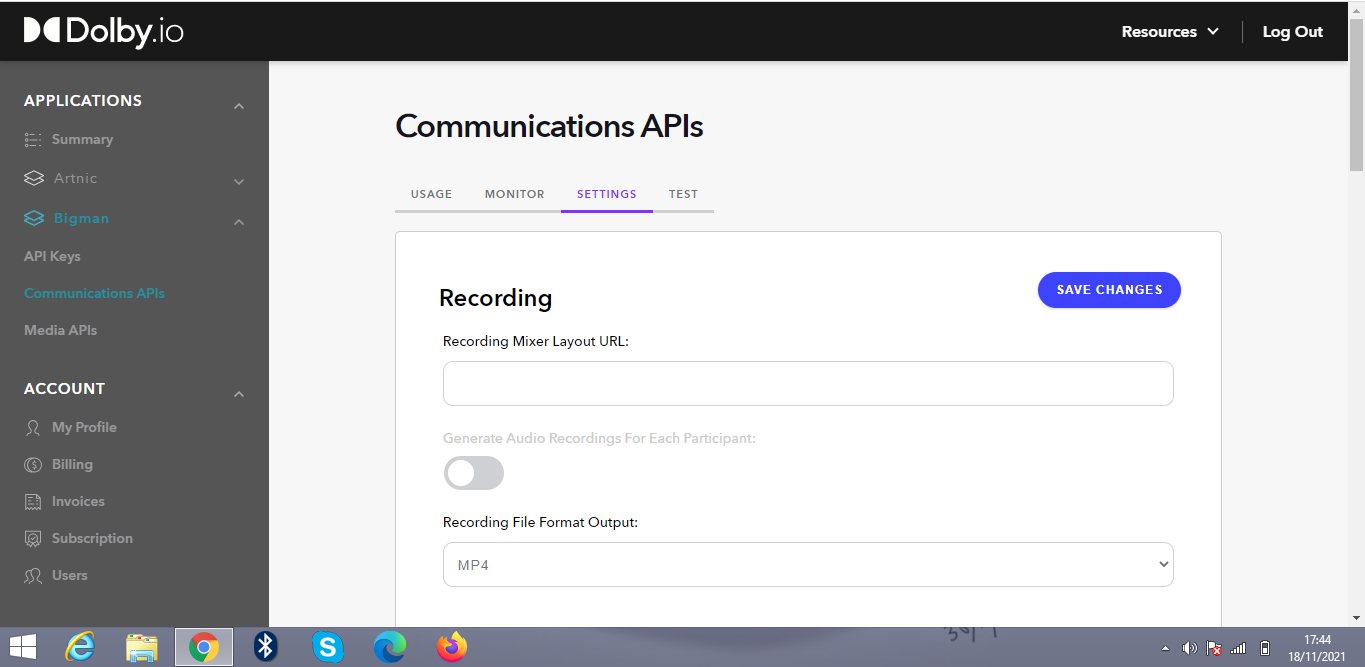Open Summary in the sidebar
This screenshot has height=667, width=1365.
tap(82, 139)
